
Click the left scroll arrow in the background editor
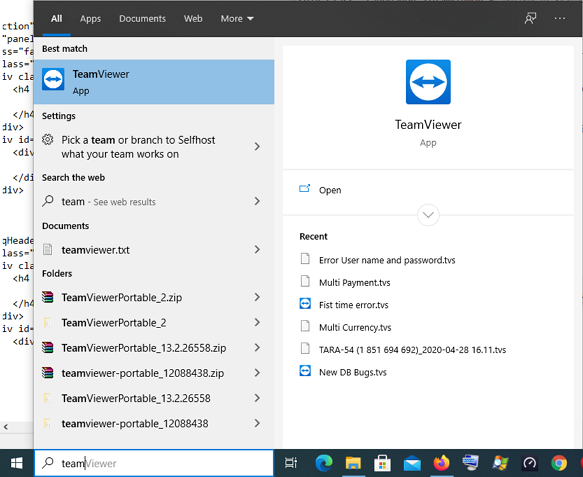tap(6, 427)
